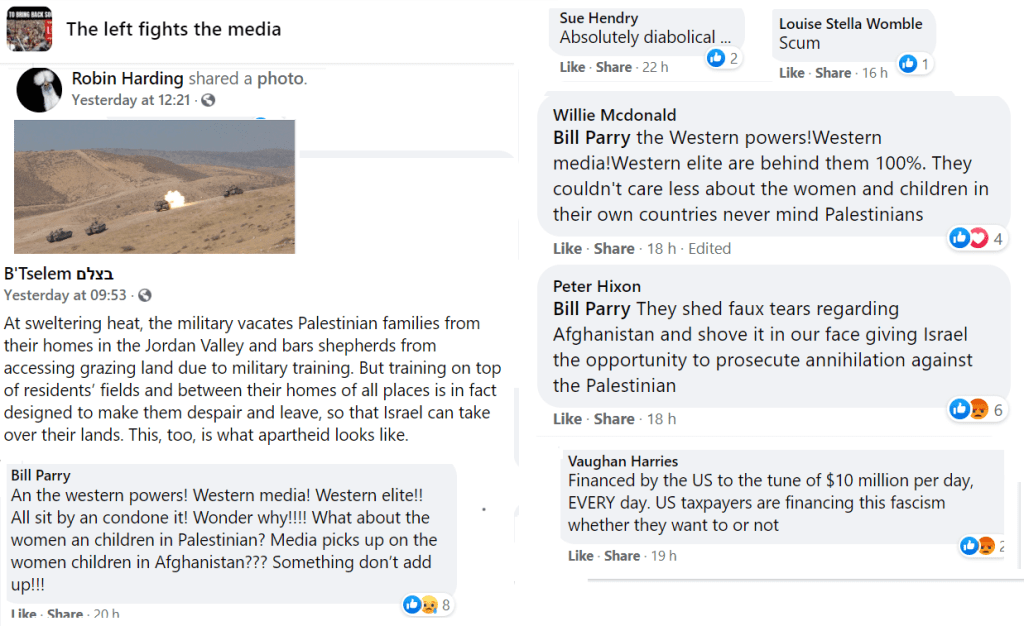This screenshot has height=626, width=1024.
Task: View edit history on Willie Mcdonald's comment
Action: 710,248
